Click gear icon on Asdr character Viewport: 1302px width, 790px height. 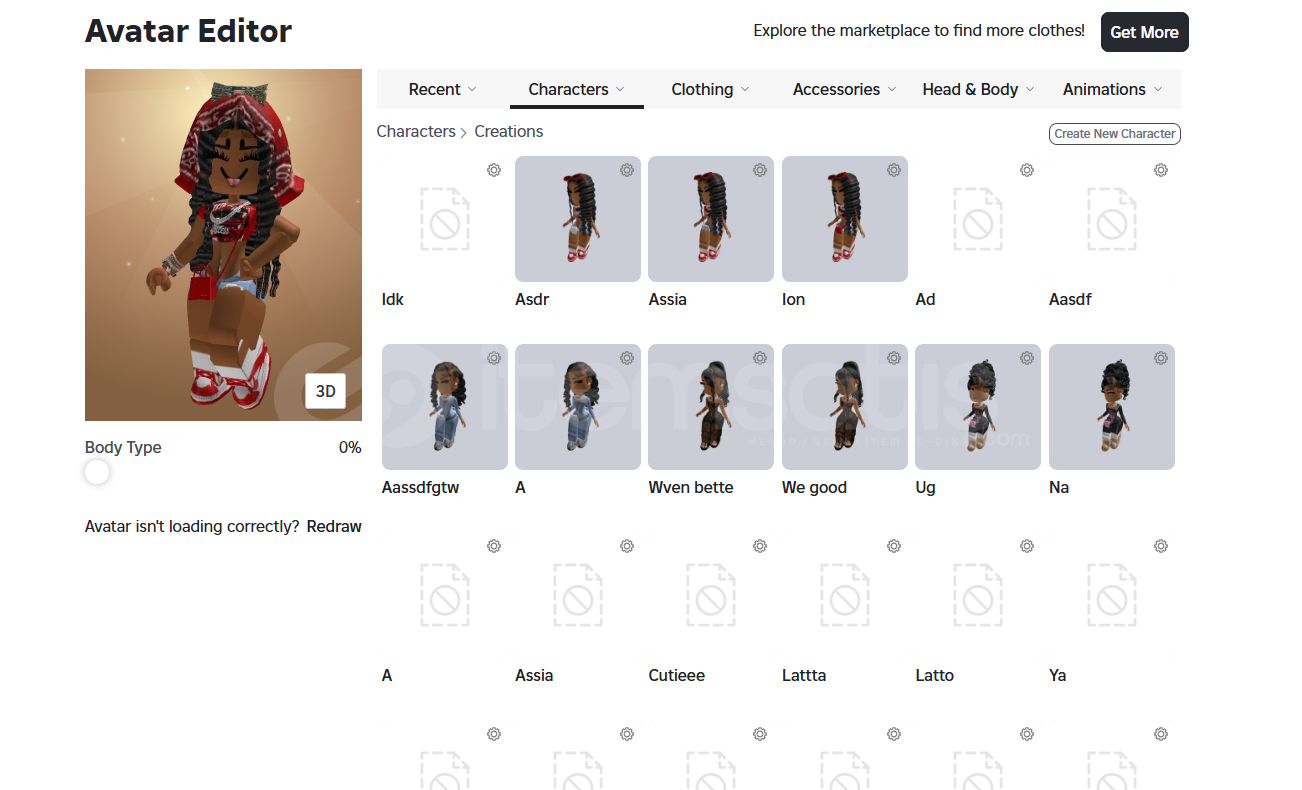(627, 170)
